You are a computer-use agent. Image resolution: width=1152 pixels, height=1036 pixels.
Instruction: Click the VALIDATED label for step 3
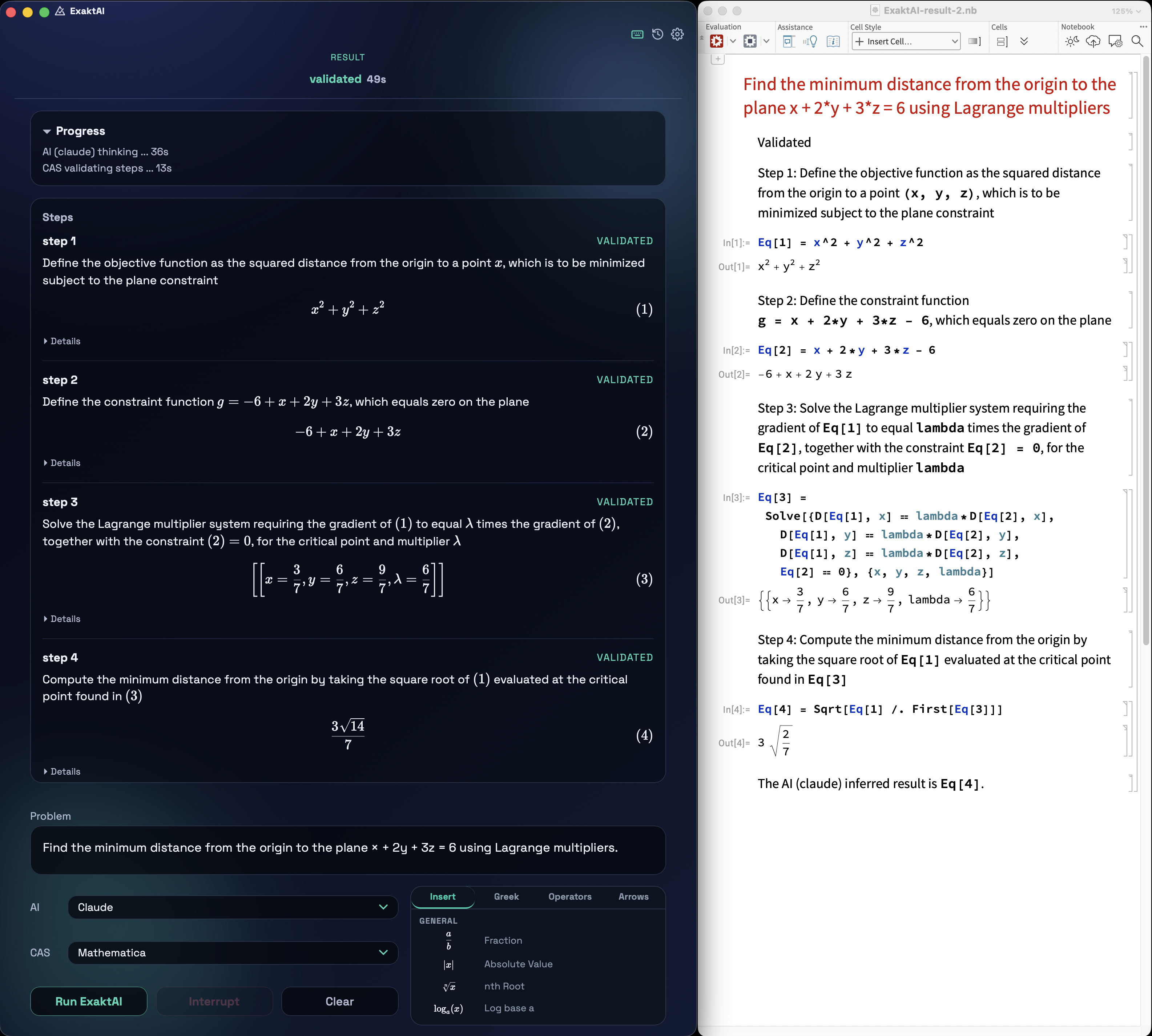point(624,502)
